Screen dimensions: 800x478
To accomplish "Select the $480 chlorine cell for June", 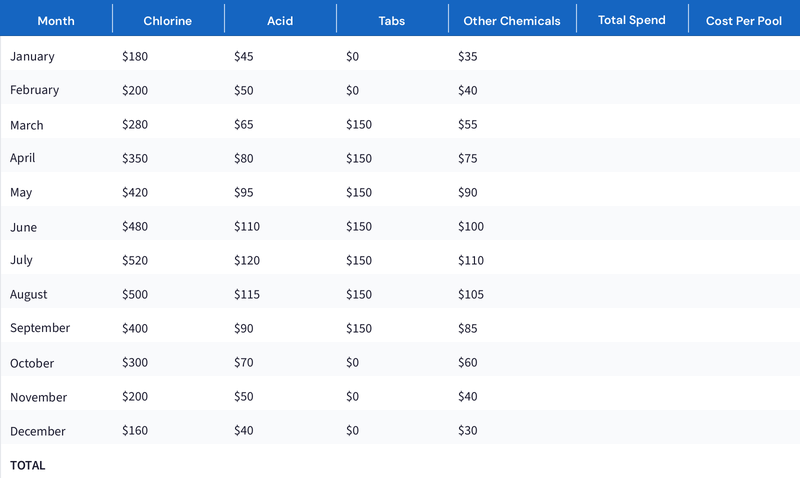I will tap(137, 227).
